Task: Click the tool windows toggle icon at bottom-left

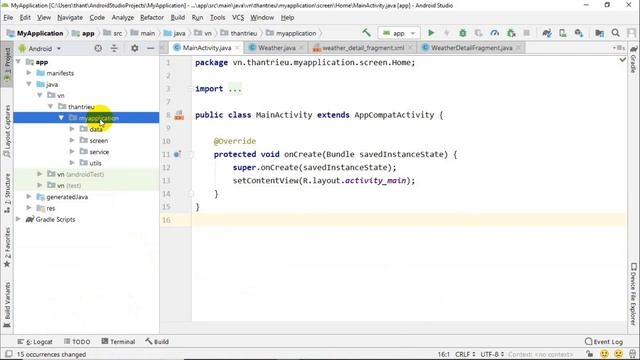Action: point(9,354)
